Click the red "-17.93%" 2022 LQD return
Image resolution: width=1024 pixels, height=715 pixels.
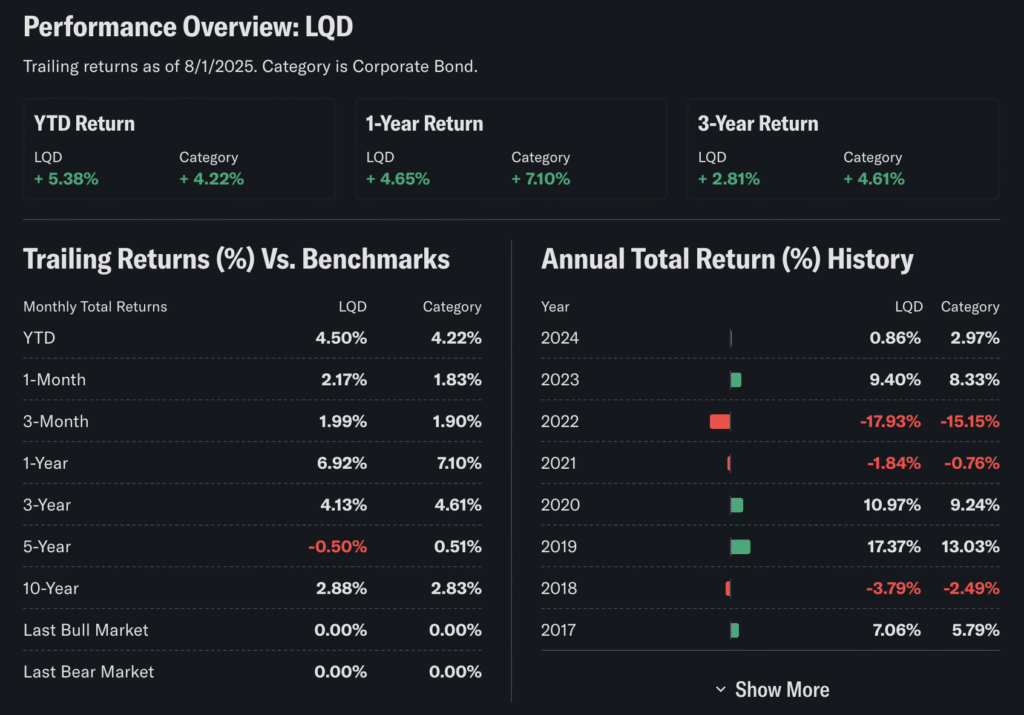tap(890, 422)
